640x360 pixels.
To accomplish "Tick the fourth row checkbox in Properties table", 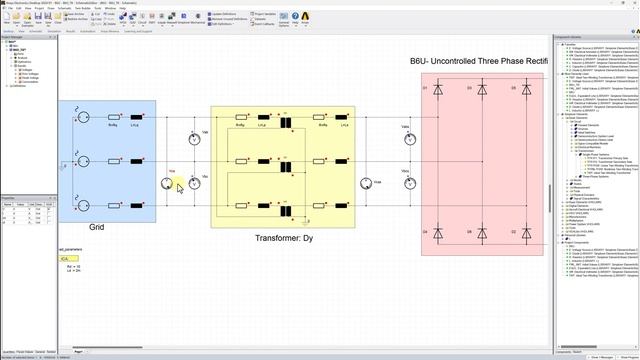I will pyautogui.click(x=49, y=222).
